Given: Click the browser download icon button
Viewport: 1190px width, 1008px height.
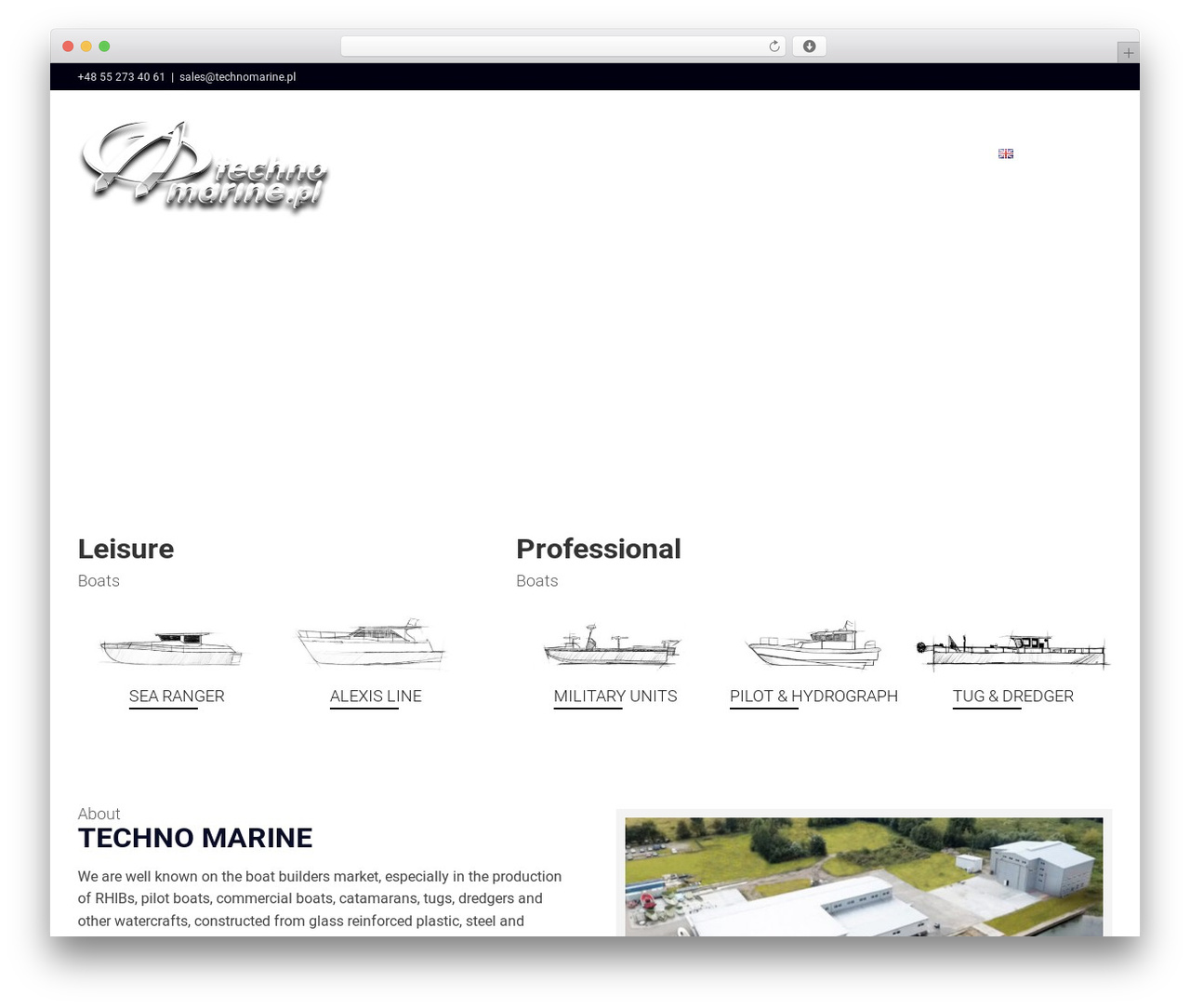Looking at the screenshot, I should pyautogui.click(x=809, y=46).
